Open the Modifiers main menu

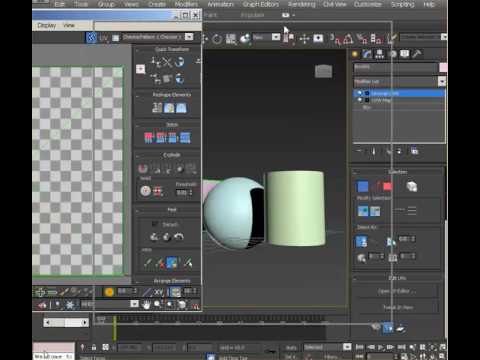click(x=186, y=4)
